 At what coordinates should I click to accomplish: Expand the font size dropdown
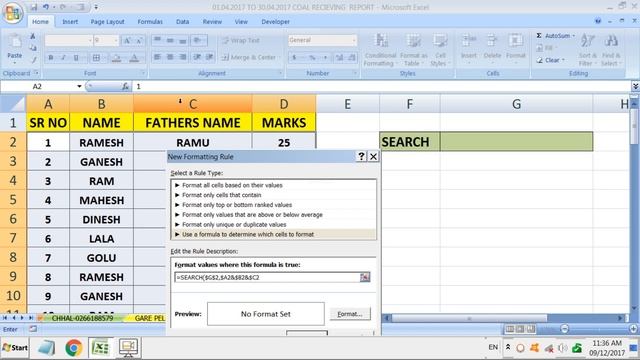[x=116, y=40]
